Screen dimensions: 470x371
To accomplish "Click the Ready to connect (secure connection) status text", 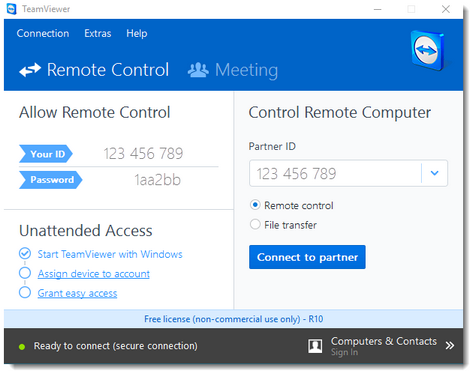I will click(116, 346).
